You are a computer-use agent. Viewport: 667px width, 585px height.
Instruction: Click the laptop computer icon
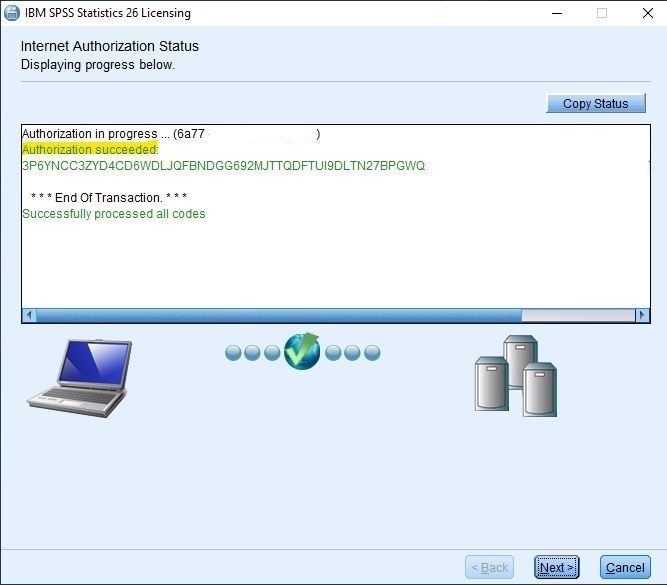(x=80, y=378)
